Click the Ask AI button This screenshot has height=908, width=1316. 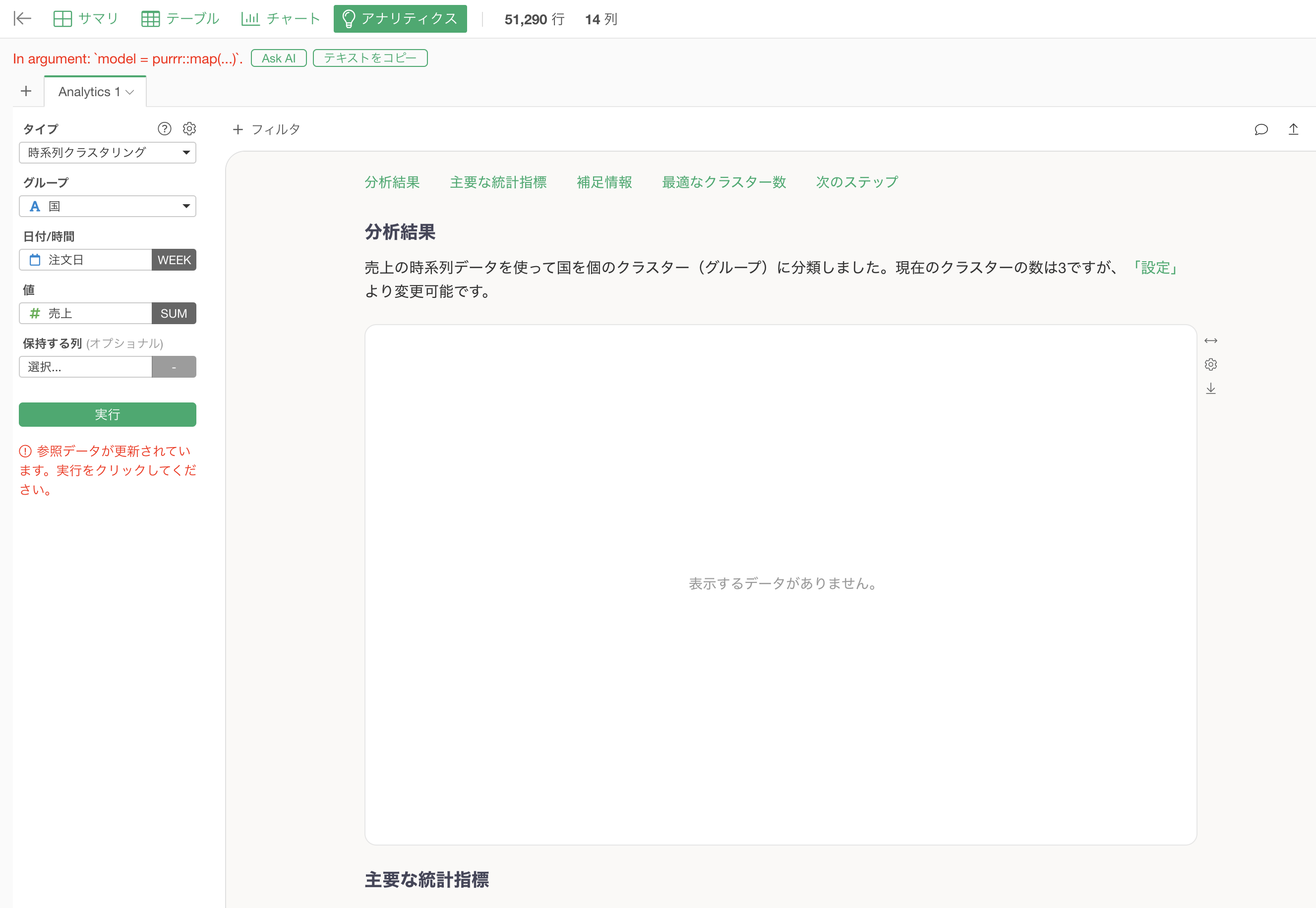[x=278, y=57]
